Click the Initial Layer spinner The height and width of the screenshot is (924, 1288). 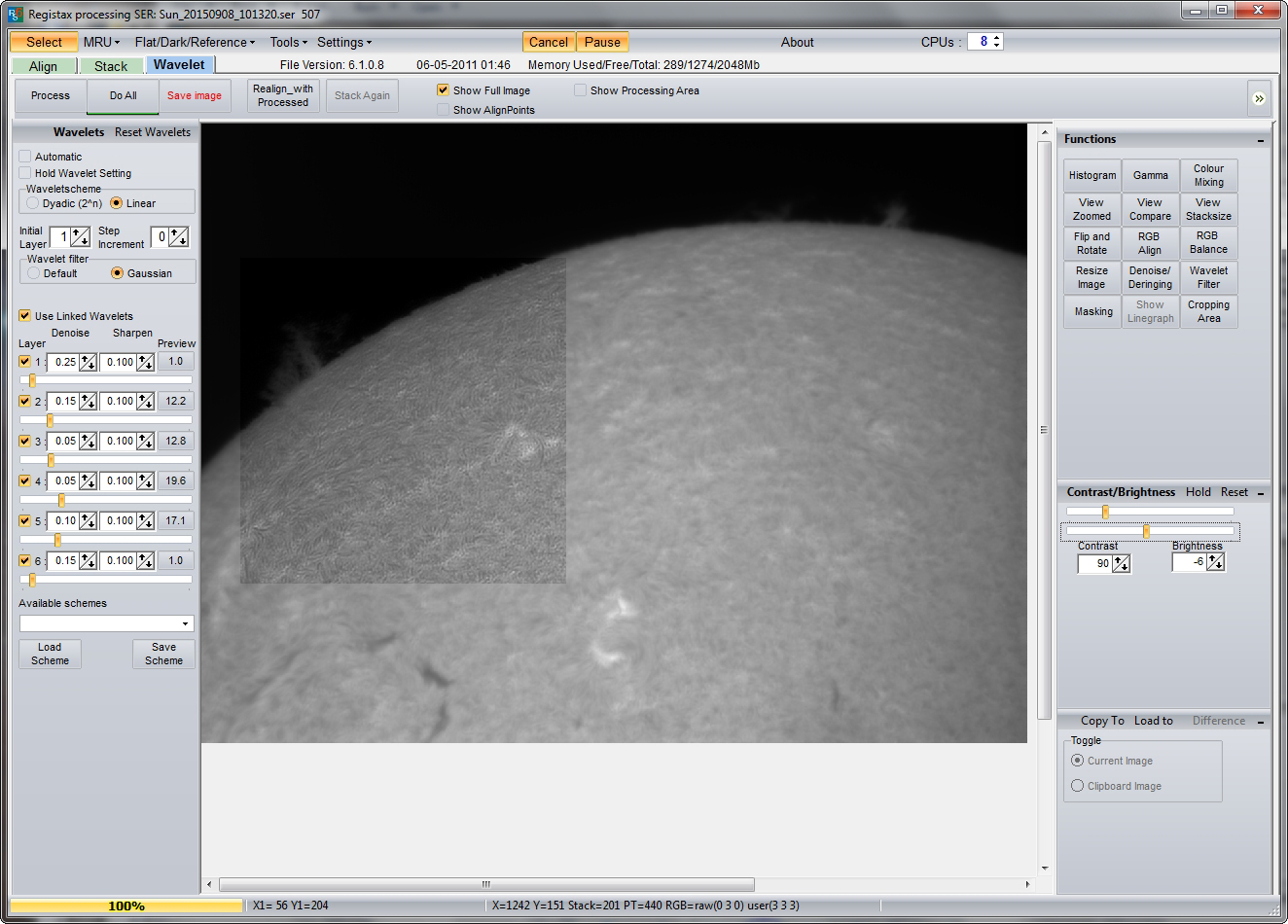click(x=81, y=236)
